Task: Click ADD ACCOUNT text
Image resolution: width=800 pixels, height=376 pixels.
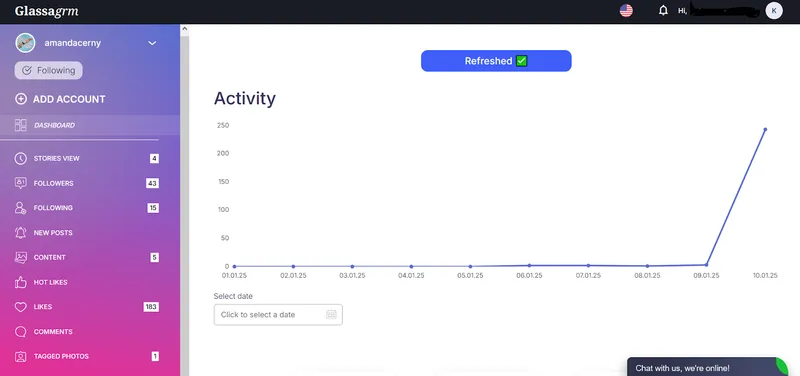Action: point(69,99)
